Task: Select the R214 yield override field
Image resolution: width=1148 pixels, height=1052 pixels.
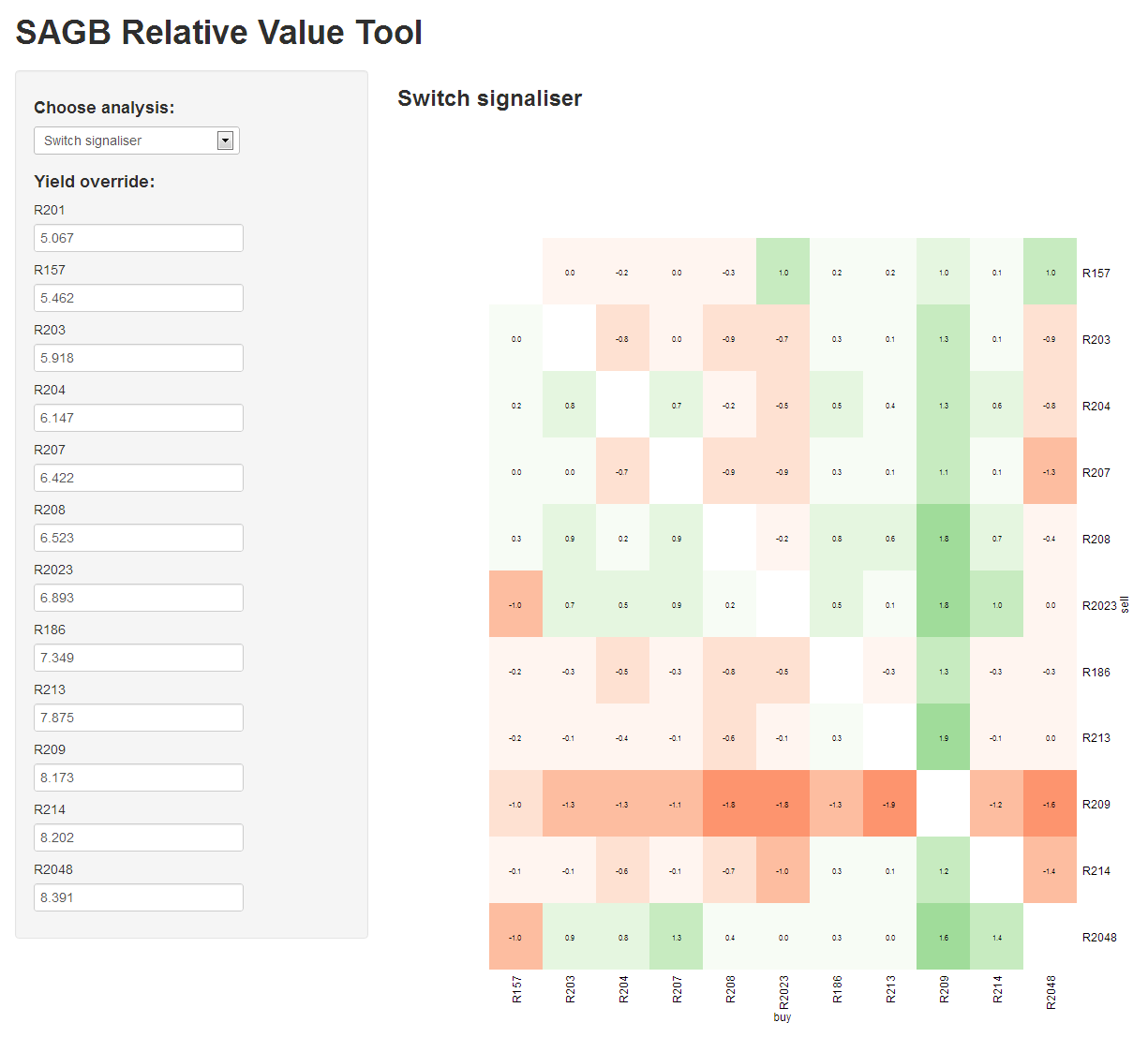Action: tap(138, 837)
